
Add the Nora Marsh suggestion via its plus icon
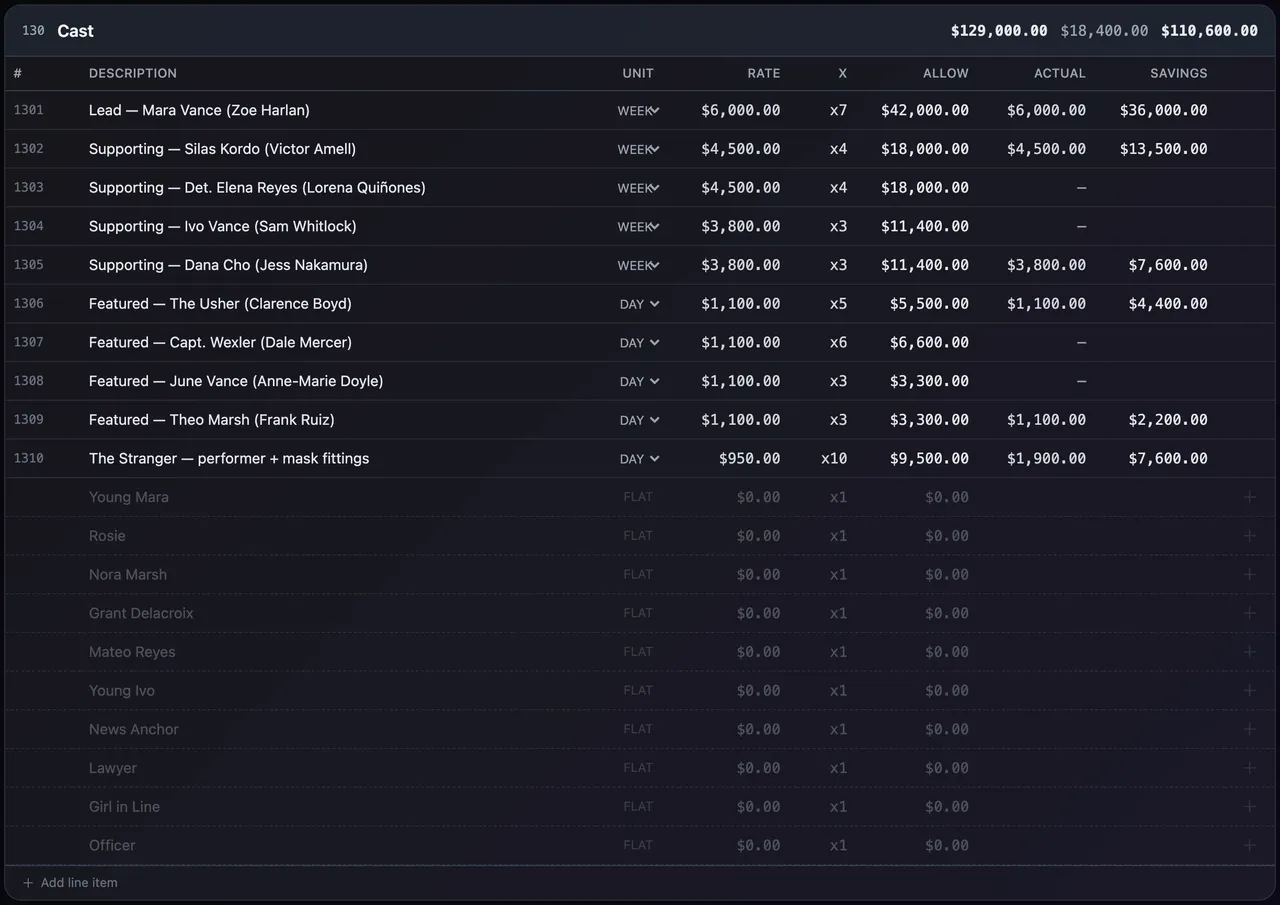(x=1249, y=574)
